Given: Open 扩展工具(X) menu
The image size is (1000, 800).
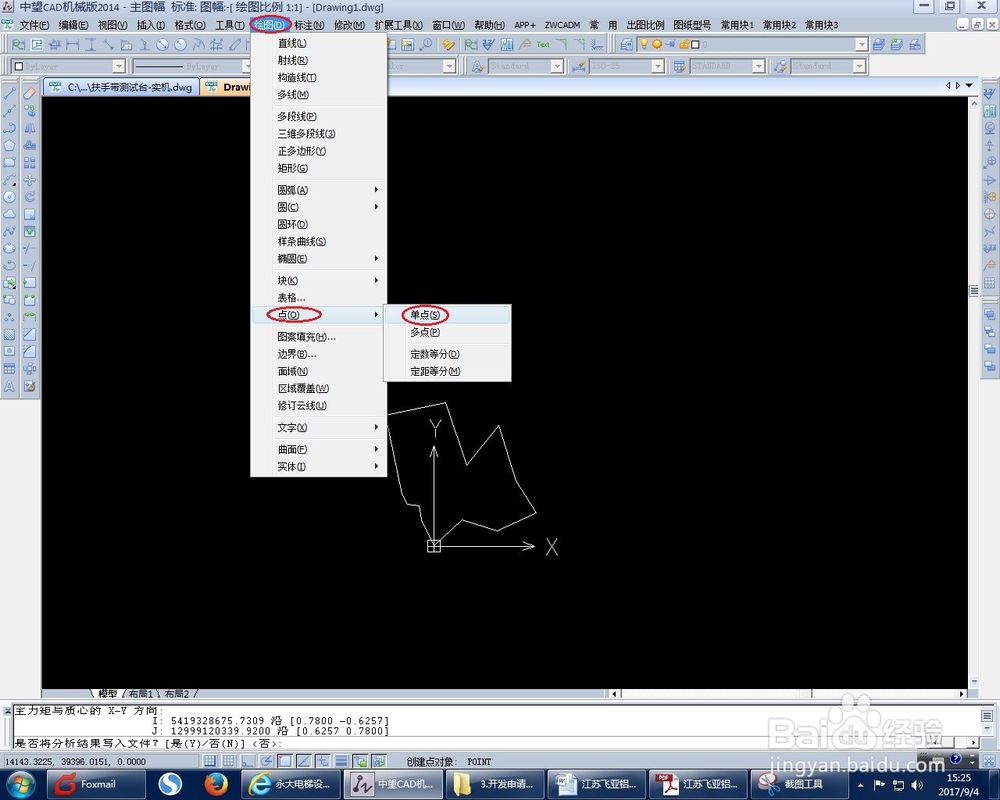Looking at the screenshot, I should pos(399,25).
